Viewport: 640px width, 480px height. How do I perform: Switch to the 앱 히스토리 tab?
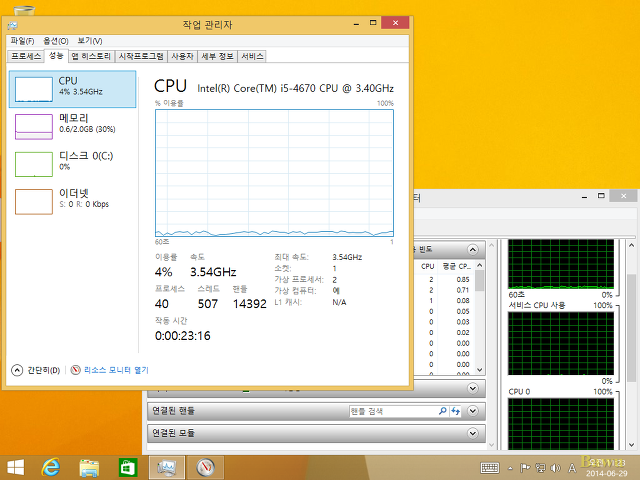[91, 56]
